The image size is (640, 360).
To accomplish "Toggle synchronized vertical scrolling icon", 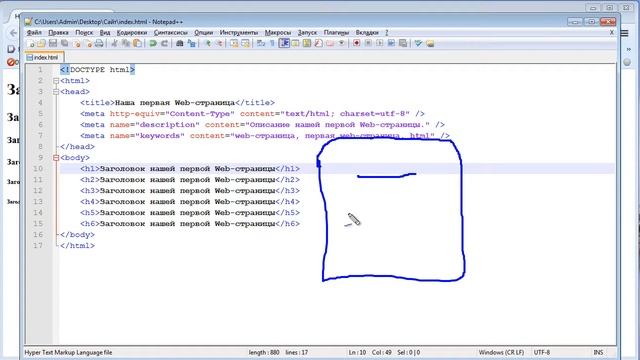I will 234,43.
